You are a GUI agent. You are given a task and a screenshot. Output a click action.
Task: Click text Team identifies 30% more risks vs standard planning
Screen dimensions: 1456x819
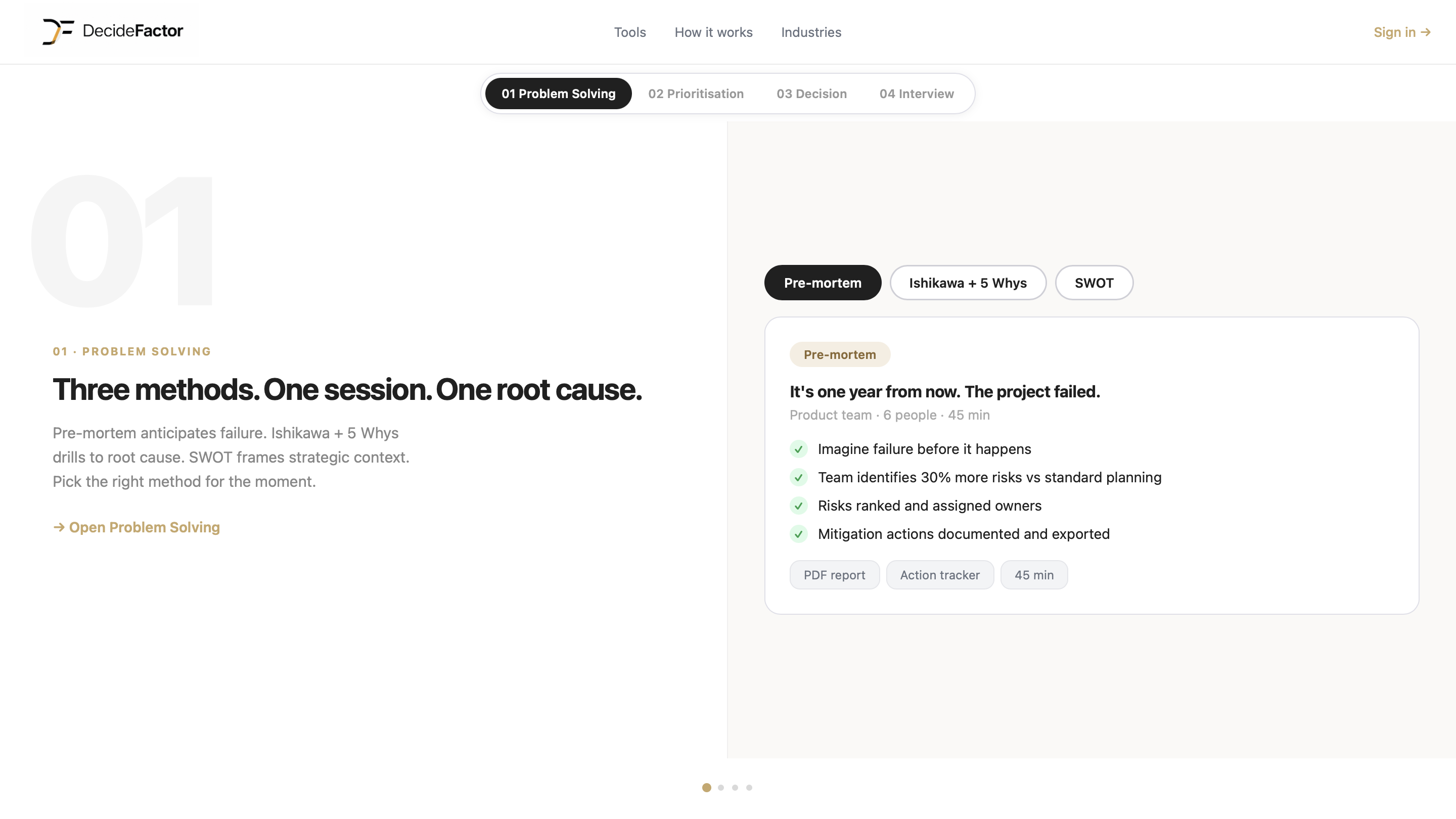coord(989,477)
